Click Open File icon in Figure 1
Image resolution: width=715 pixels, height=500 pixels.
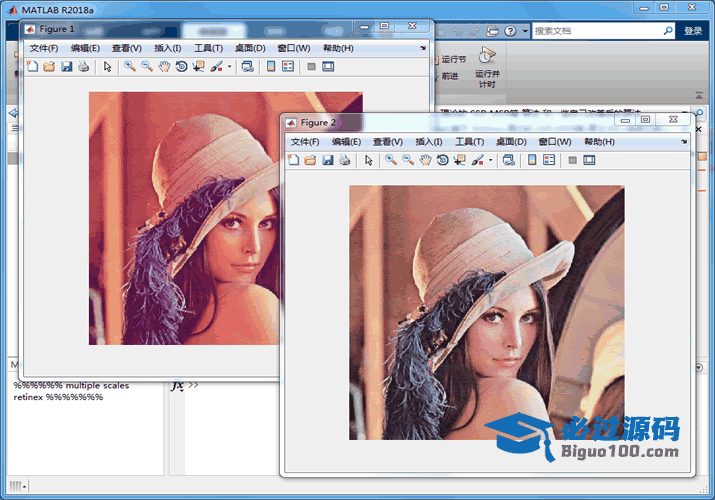pos(49,67)
